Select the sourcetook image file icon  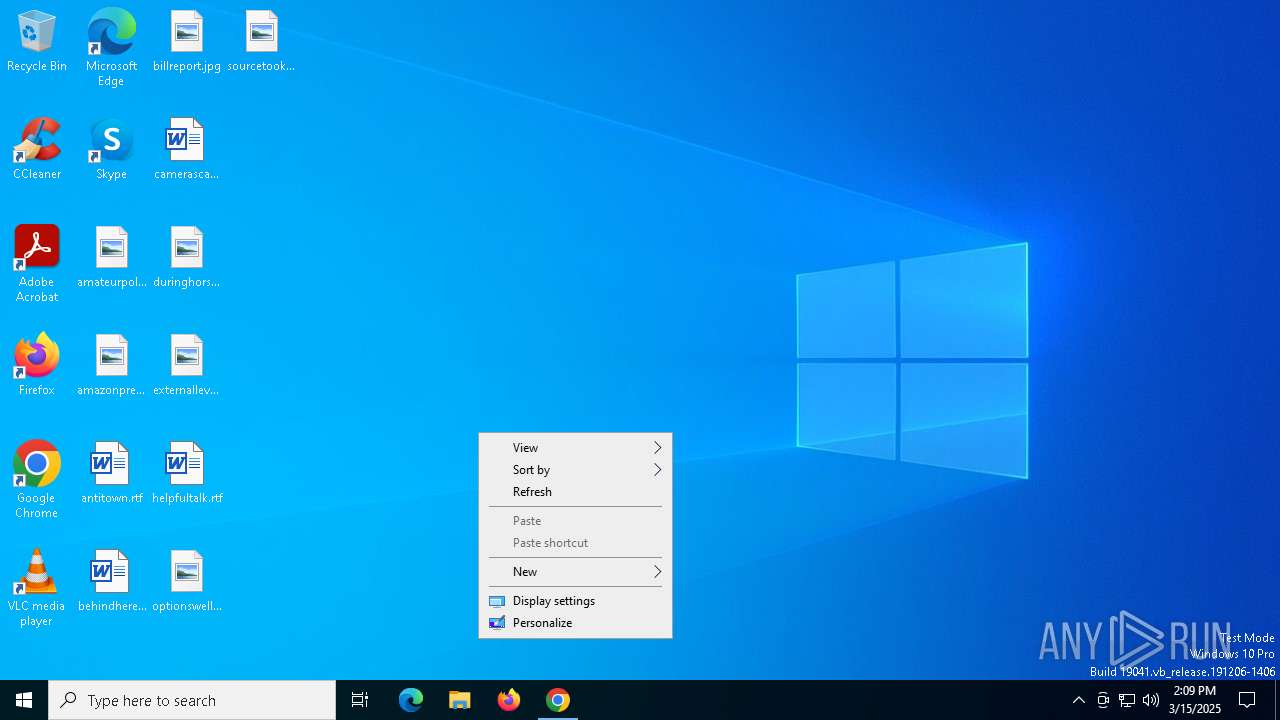coord(261,42)
